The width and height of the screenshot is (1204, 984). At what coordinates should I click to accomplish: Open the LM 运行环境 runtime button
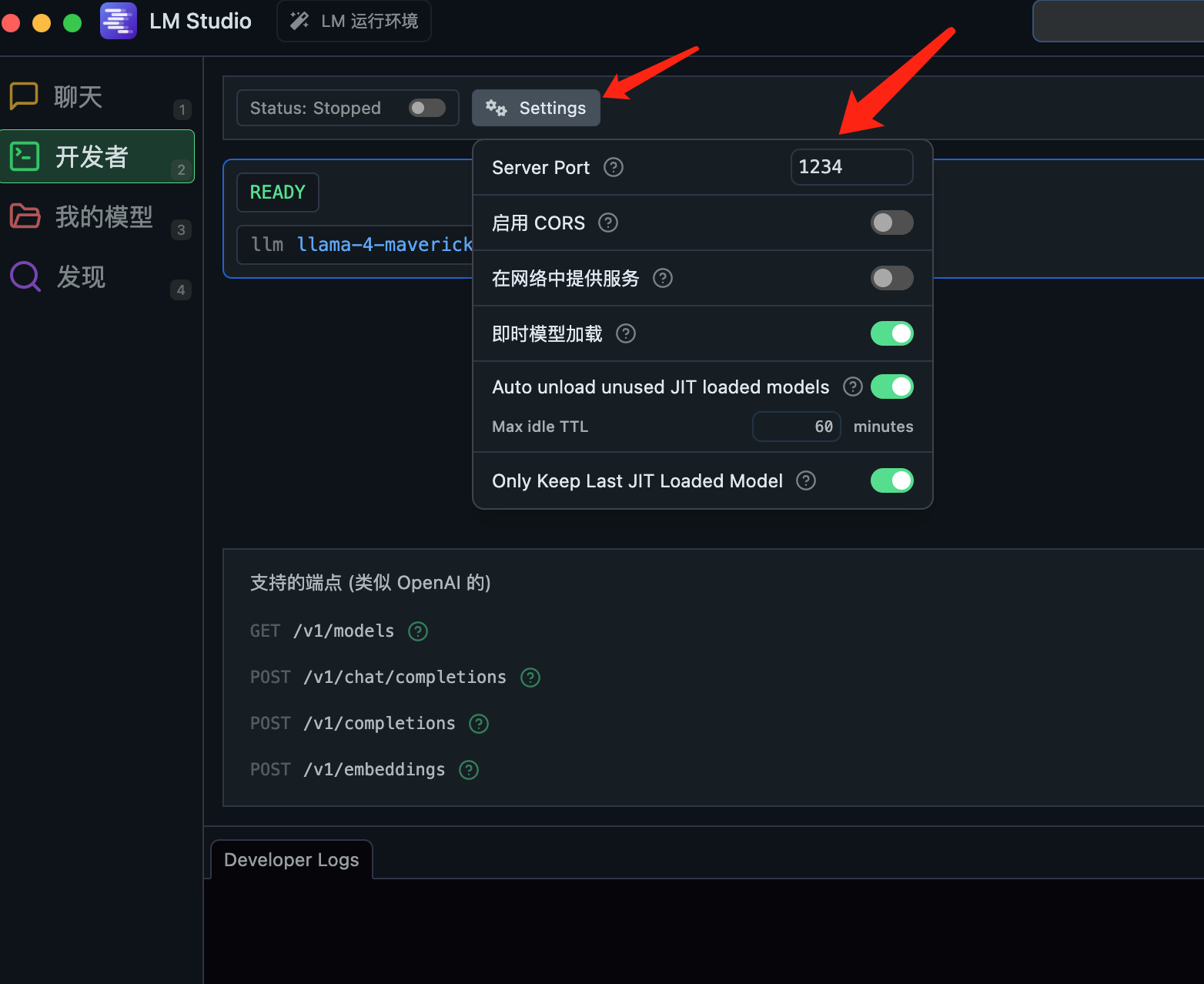tap(354, 21)
